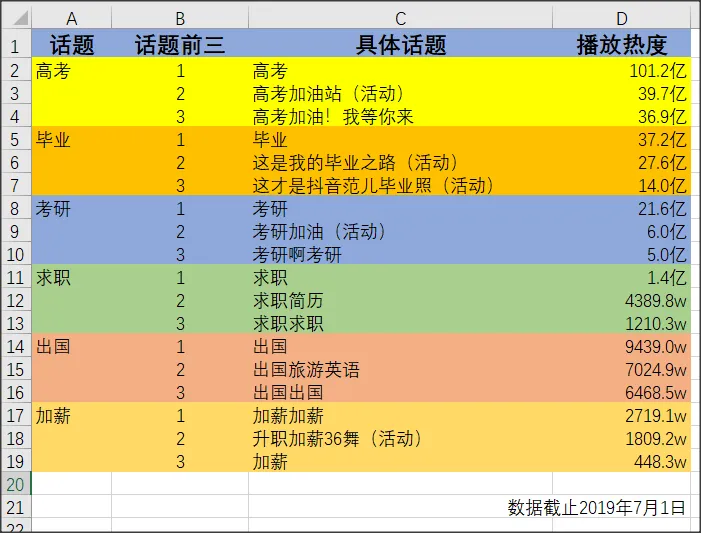Click cell 考研加油（活动）
The image size is (701, 533).
pyautogui.click(x=401, y=232)
